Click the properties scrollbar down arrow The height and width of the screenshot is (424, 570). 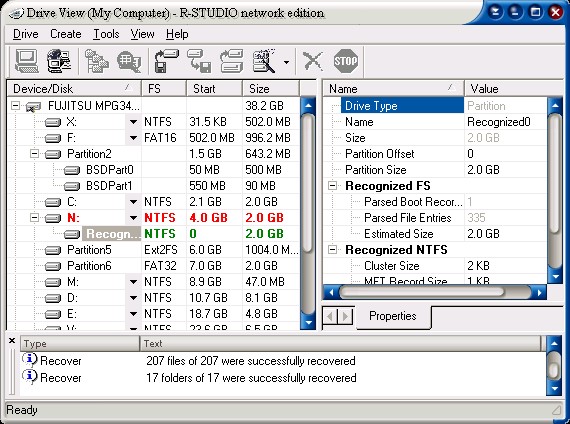pos(555,276)
